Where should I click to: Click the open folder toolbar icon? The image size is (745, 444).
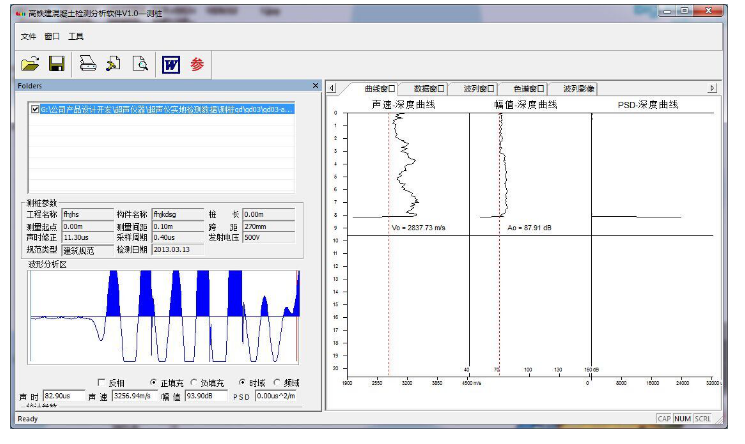tap(30, 64)
